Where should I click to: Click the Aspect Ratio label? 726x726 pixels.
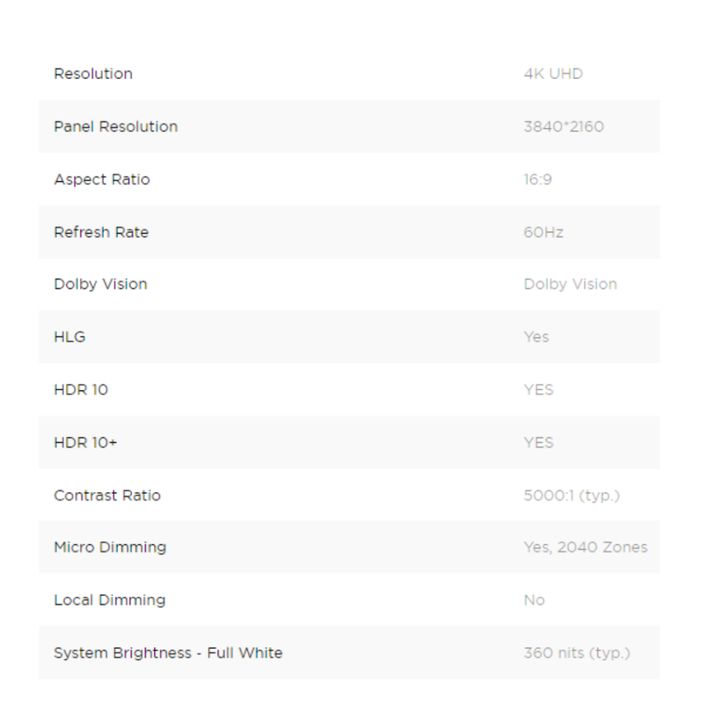pyautogui.click(x=100, y=180)
